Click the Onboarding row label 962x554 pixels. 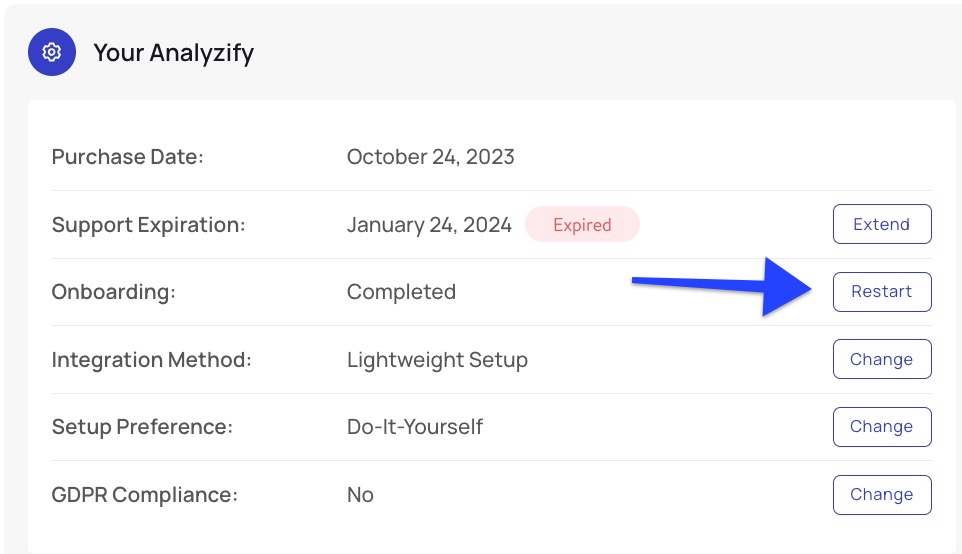point(114,292)
